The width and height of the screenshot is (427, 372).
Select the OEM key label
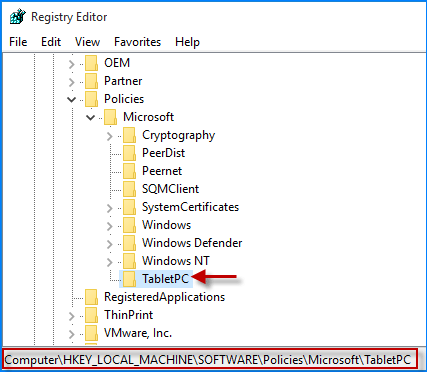117,63
